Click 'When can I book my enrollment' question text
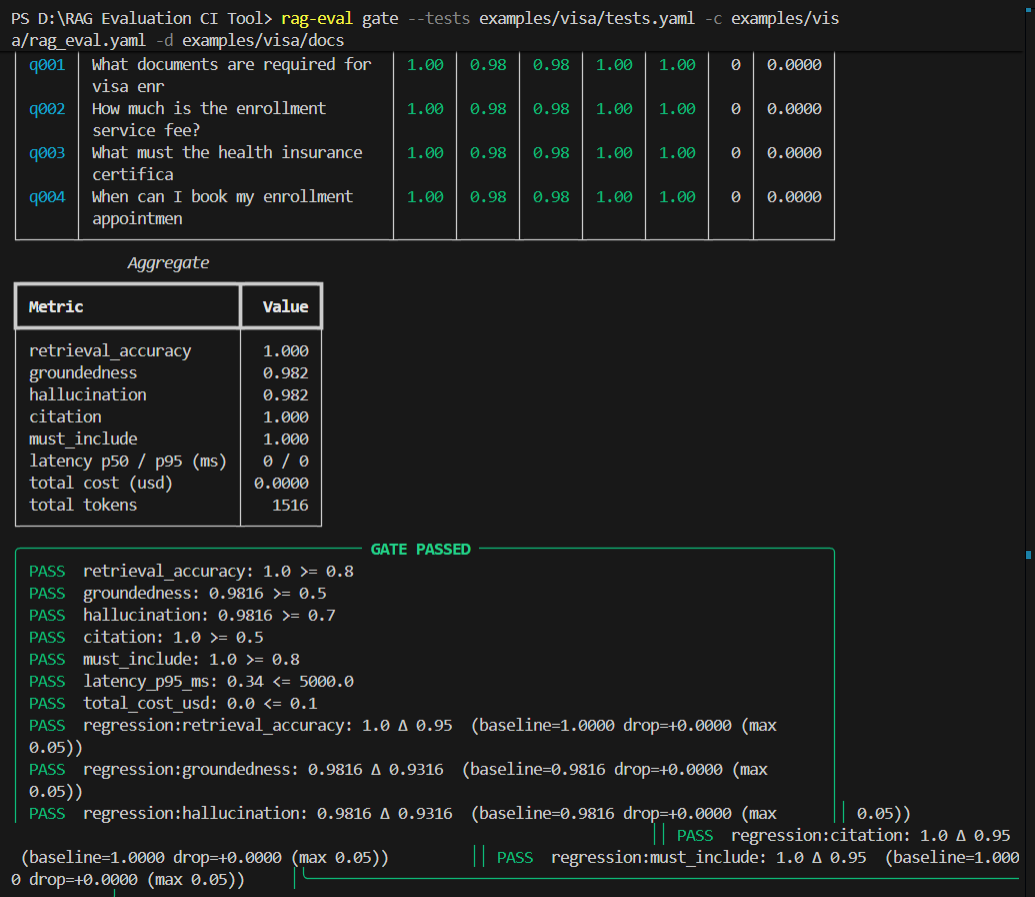Screen dimensions: 1035x897 coord(222,197)
